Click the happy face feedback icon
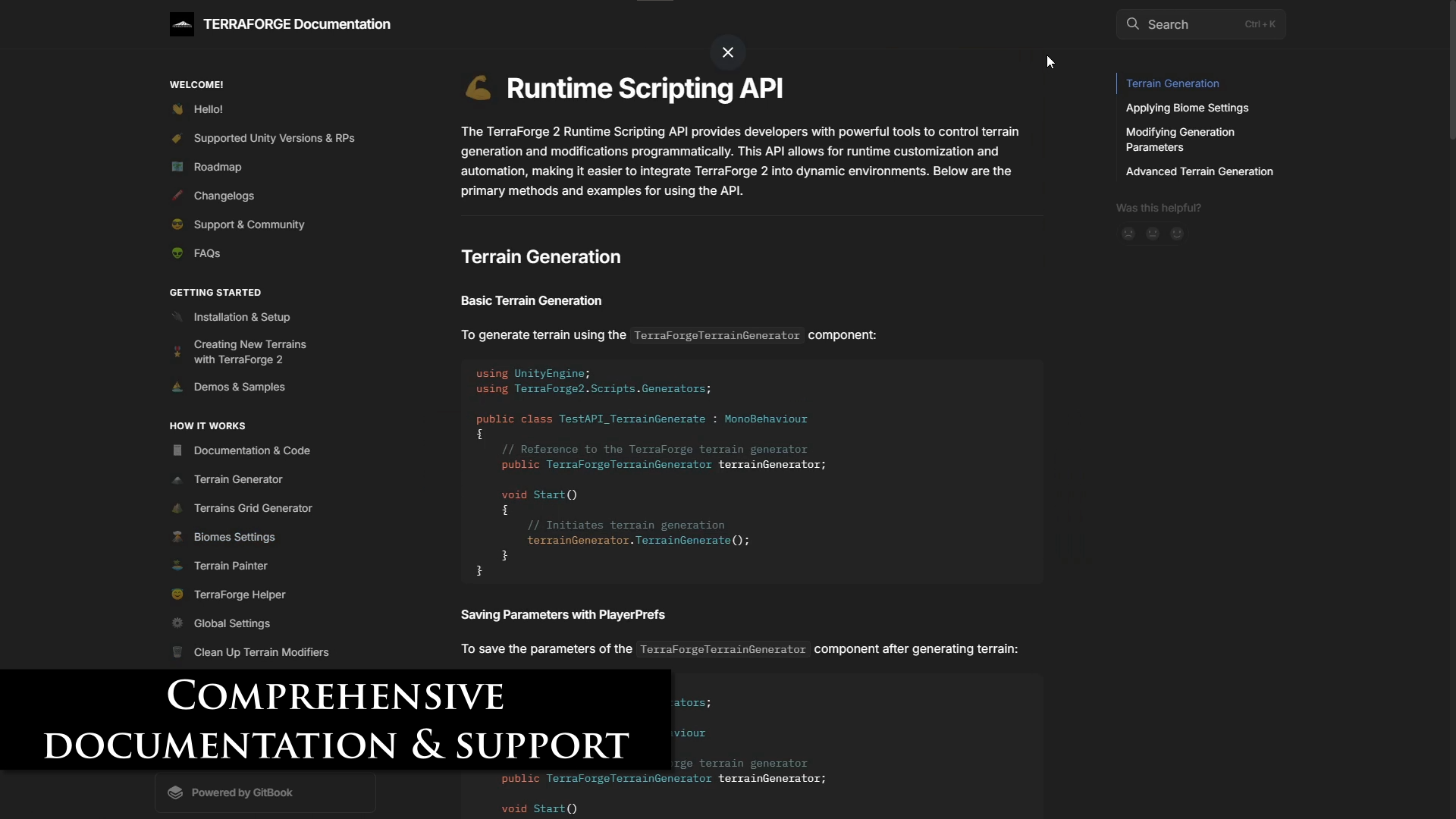This screenshot has height=819, width=1456. (1177, 234)
